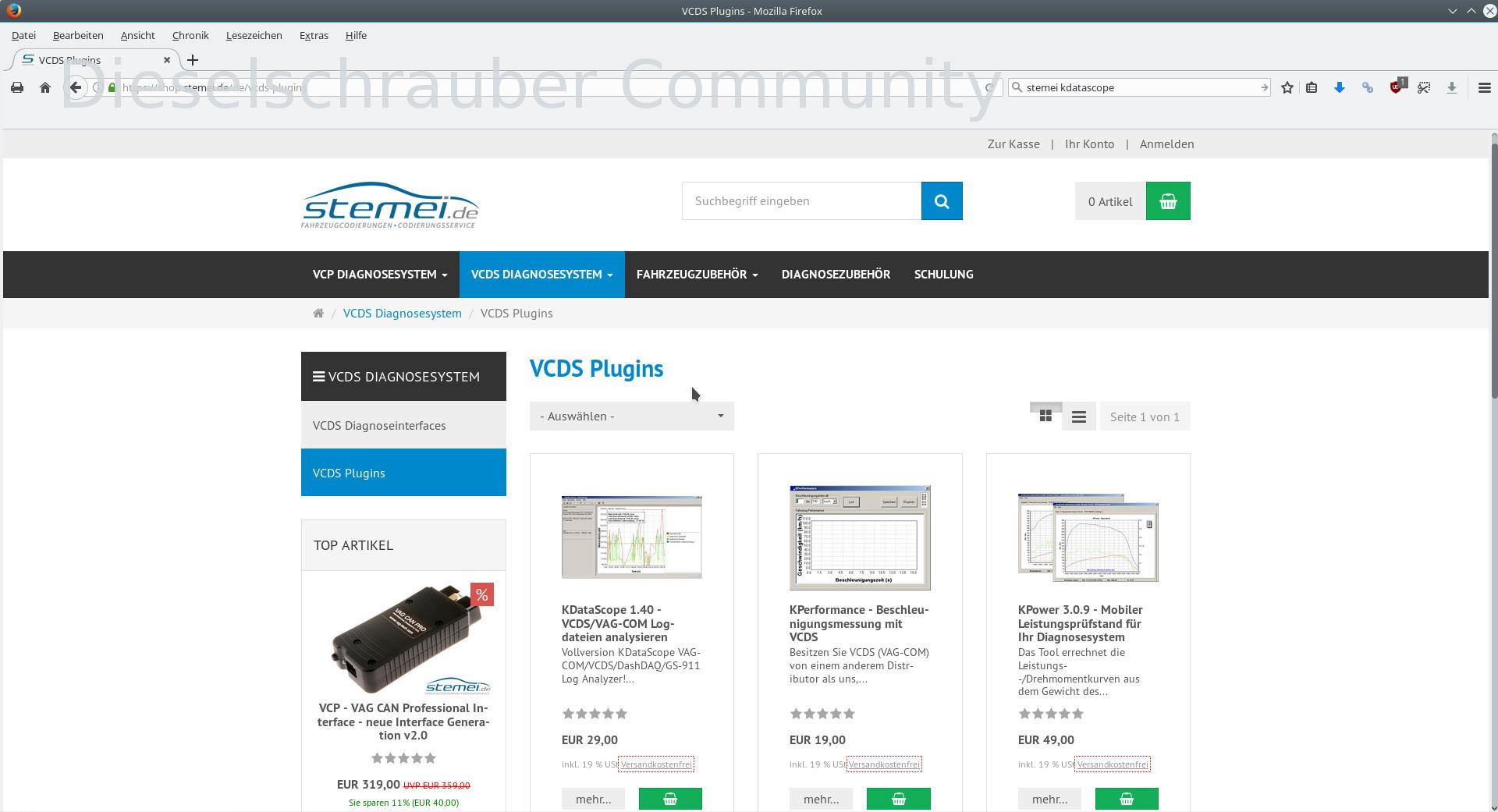Open the Auswählen sorting dropdown

click(631, 417)
